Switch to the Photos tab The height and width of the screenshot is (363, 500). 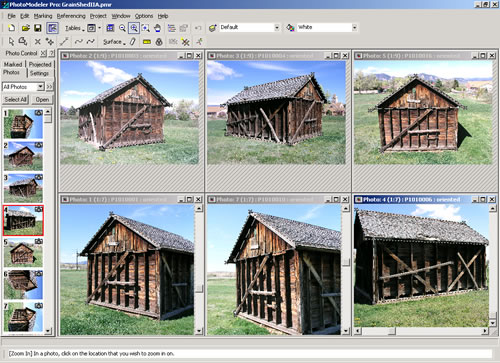(12, 72)
